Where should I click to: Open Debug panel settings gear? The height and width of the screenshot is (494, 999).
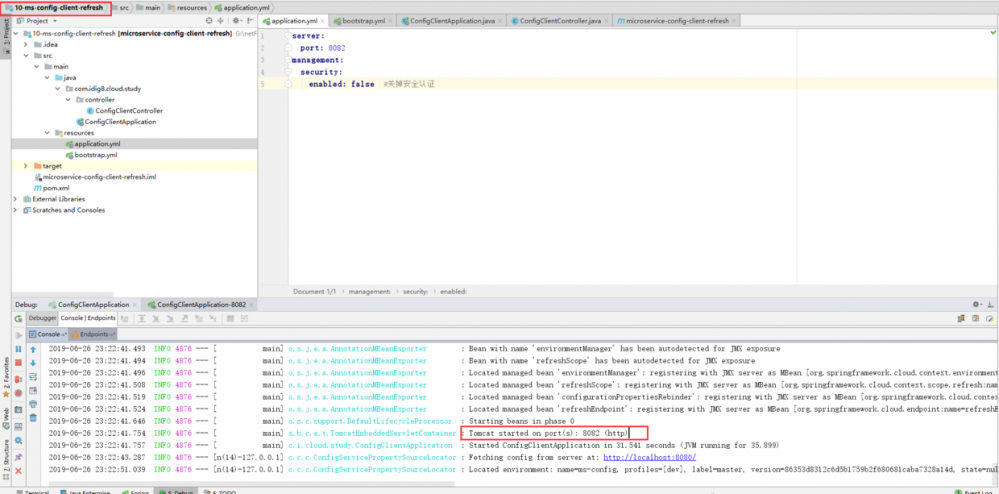point(976,305)
